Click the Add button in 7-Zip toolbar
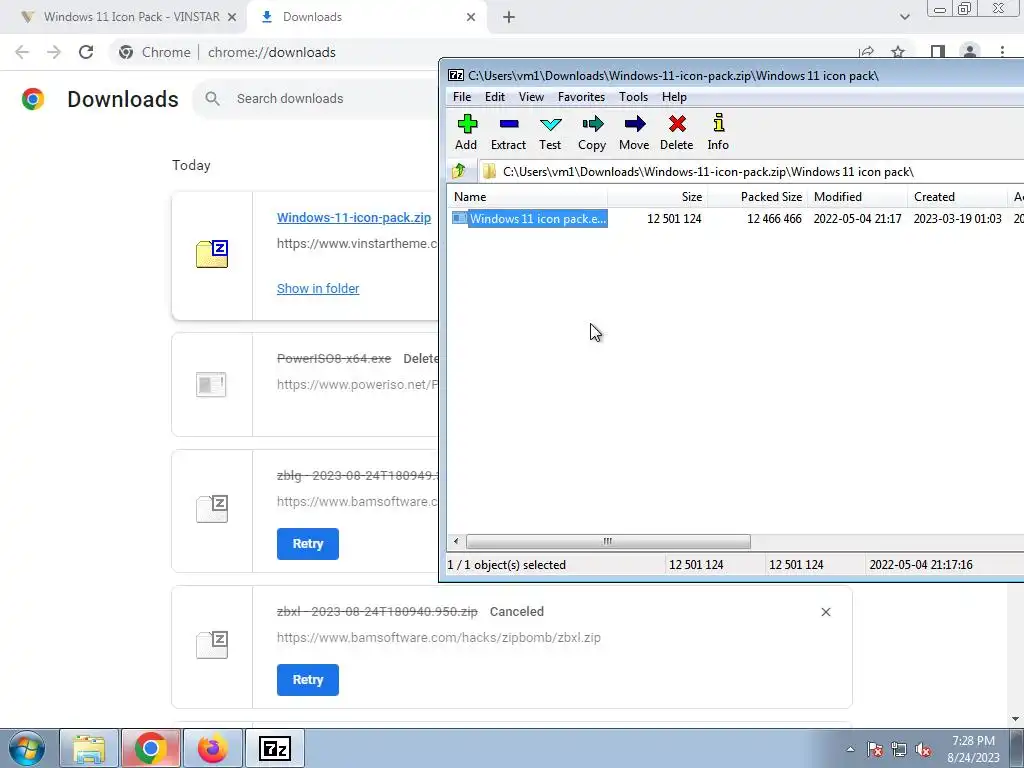 coord(466,133)
